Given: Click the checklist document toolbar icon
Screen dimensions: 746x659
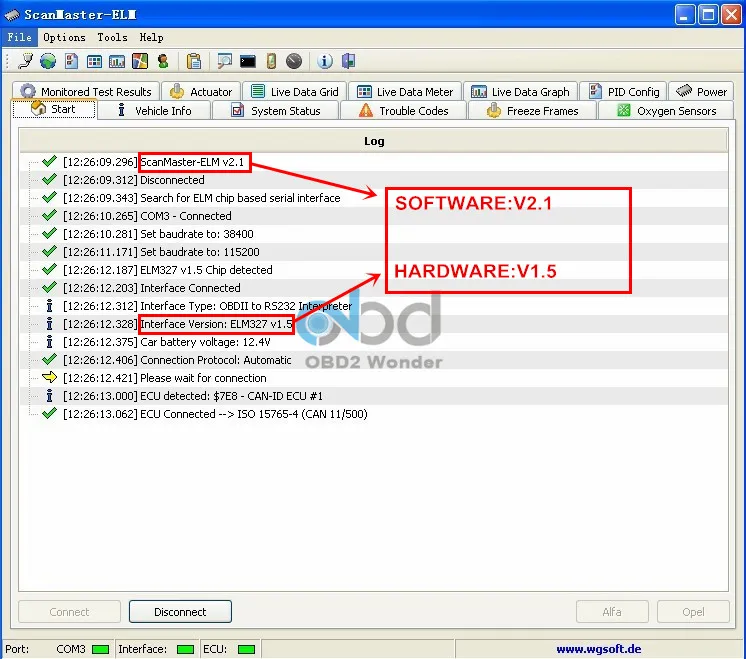Looking at the screenshot, I should pyautogui.click(x=71, y=61).
